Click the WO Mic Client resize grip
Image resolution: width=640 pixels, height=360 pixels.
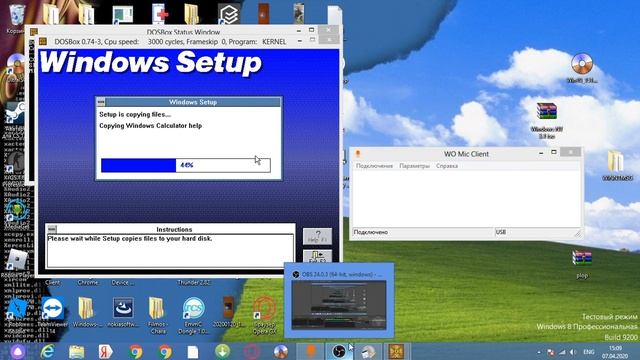[578, 233]
